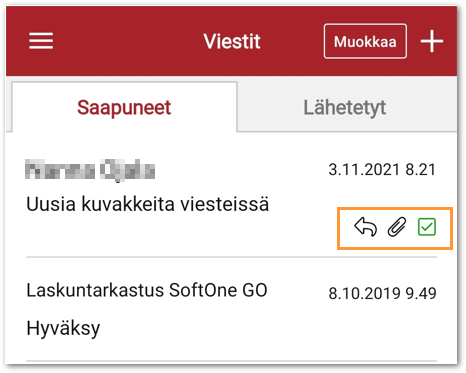466x373 pixels.
Task: Click the divider below first message
Action: tap(231, 257)
